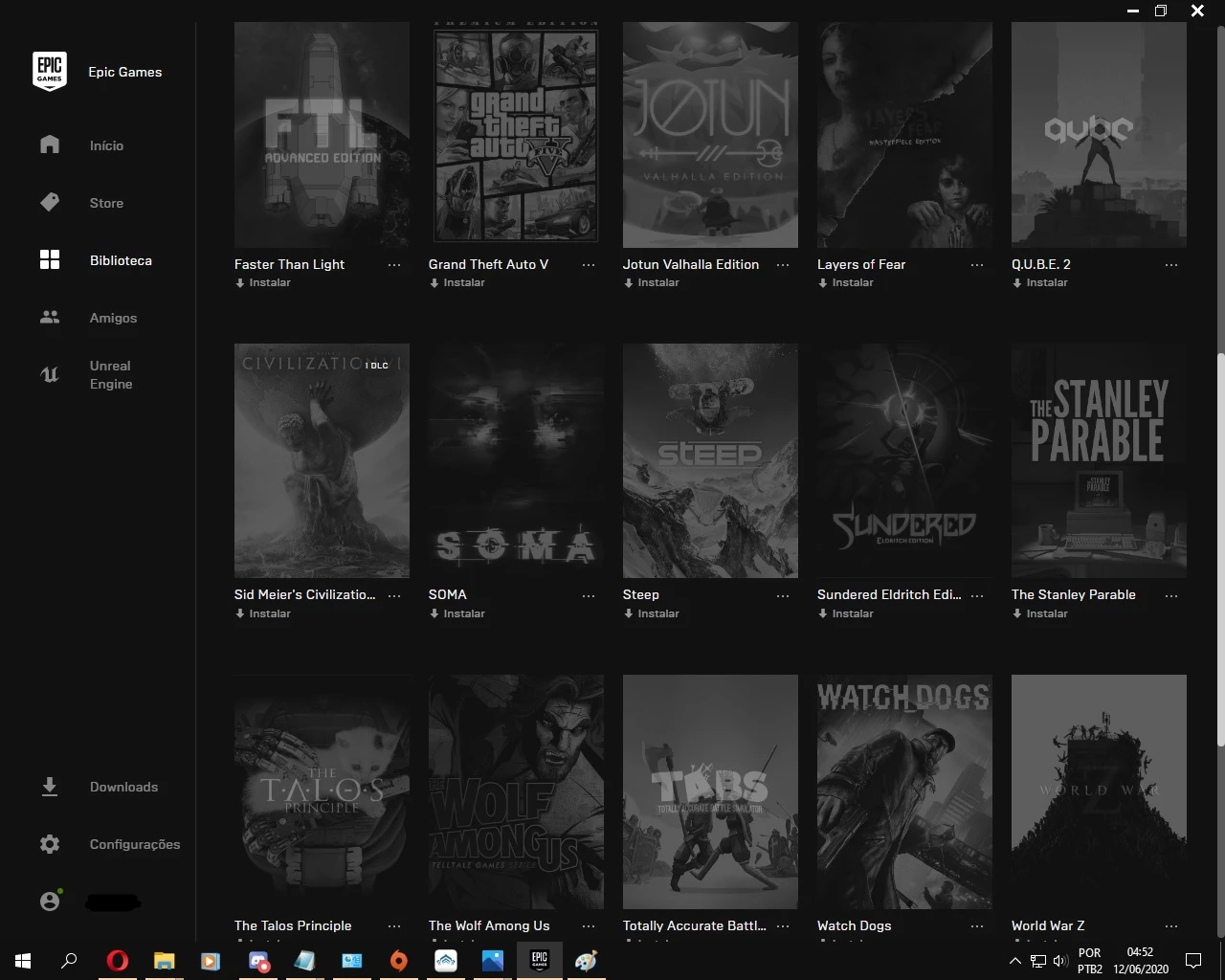This screenshot has height=980, width=1225.
Task: Open options menu for Layers of Fear
Action: [x=977, y=265]
